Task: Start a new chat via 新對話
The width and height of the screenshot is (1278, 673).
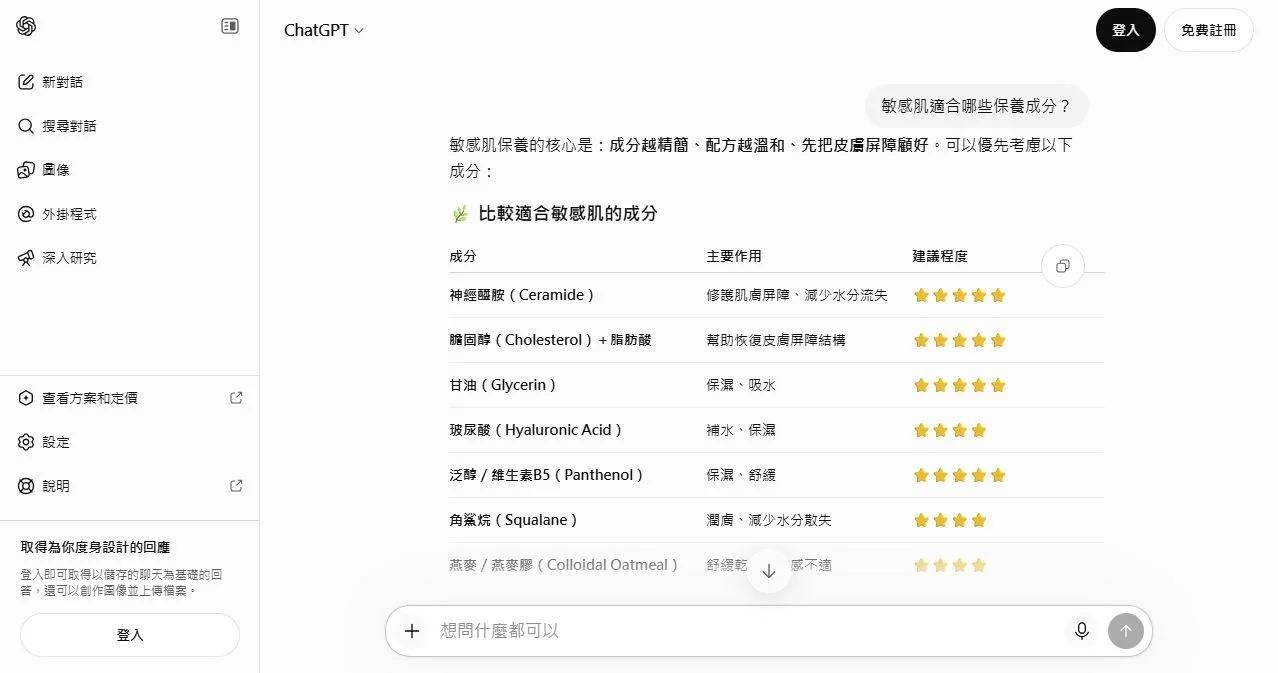Action: point(130,82)
